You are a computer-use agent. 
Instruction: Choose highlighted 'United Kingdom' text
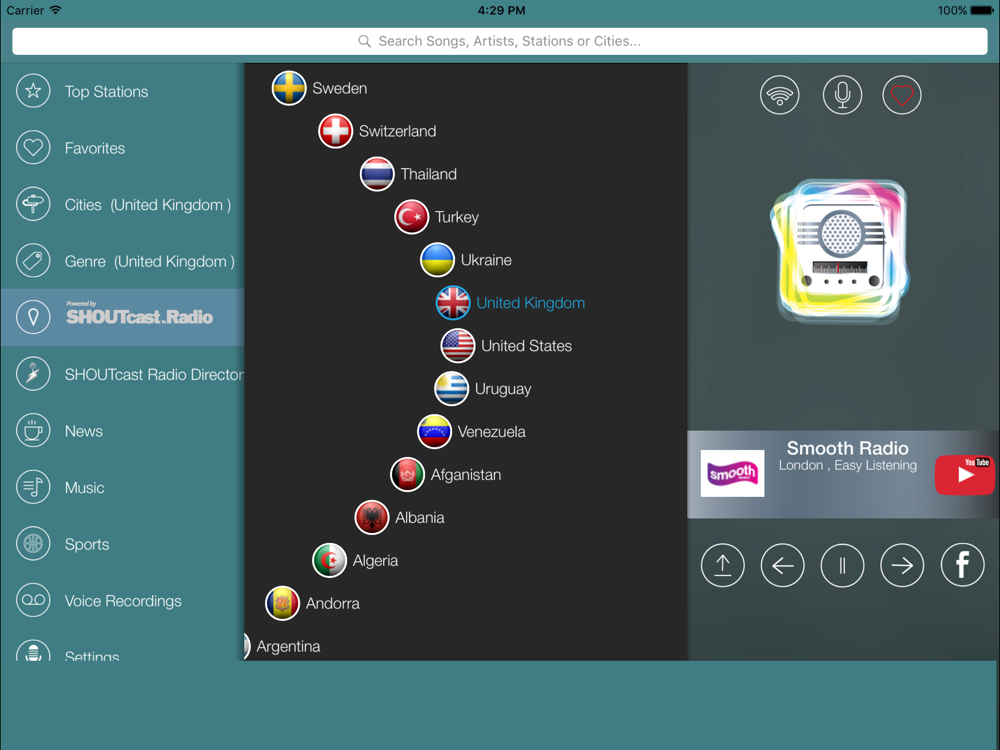tap(531, 303)
